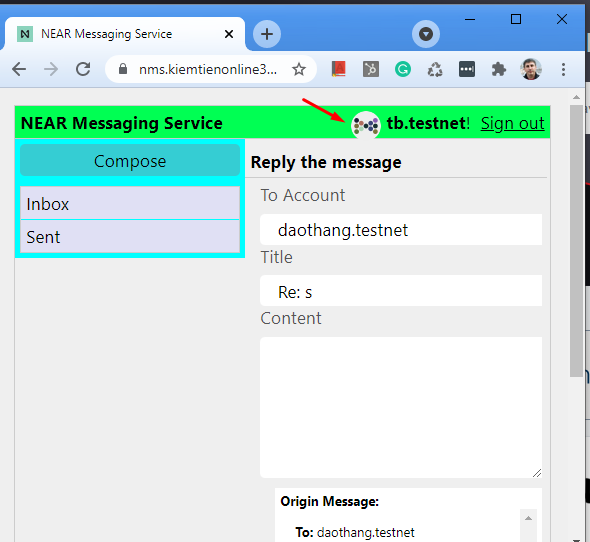The width and height of the screenshot is (590, 542).
Task: Click the 'Origin Message:' label
Action: click(x=330, y=501)
